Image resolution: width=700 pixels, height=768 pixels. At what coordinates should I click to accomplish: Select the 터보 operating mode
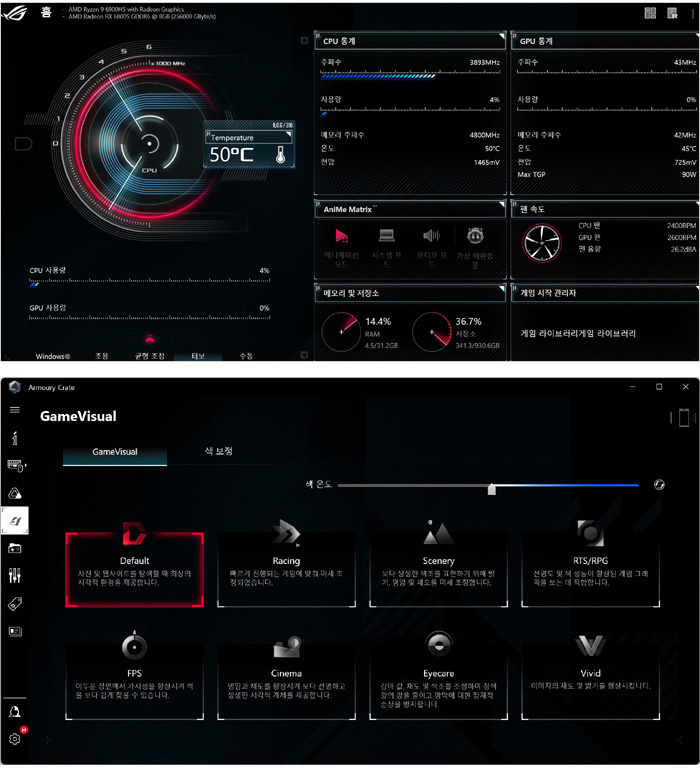coord(198,356)
